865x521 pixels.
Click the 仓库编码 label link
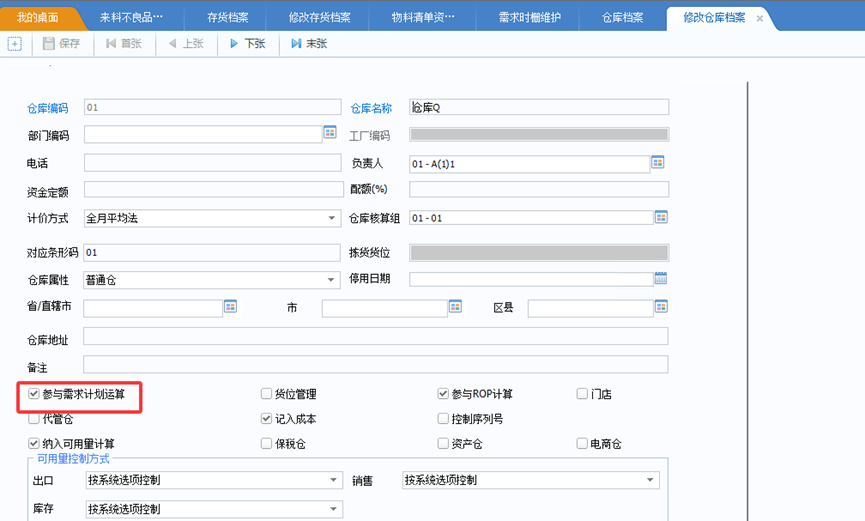[48, 108]
